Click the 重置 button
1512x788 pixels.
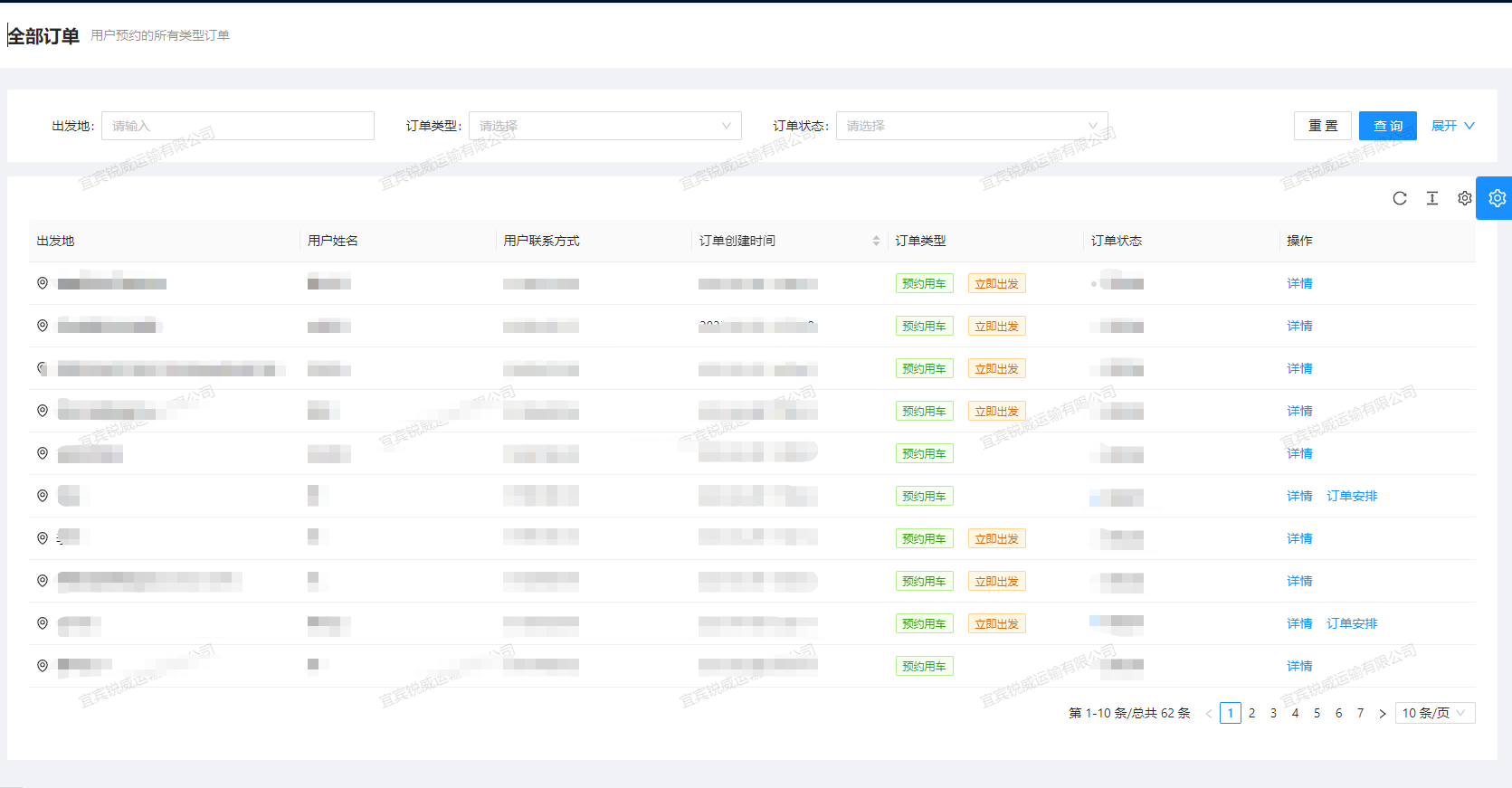click(x=1323, y=126)
